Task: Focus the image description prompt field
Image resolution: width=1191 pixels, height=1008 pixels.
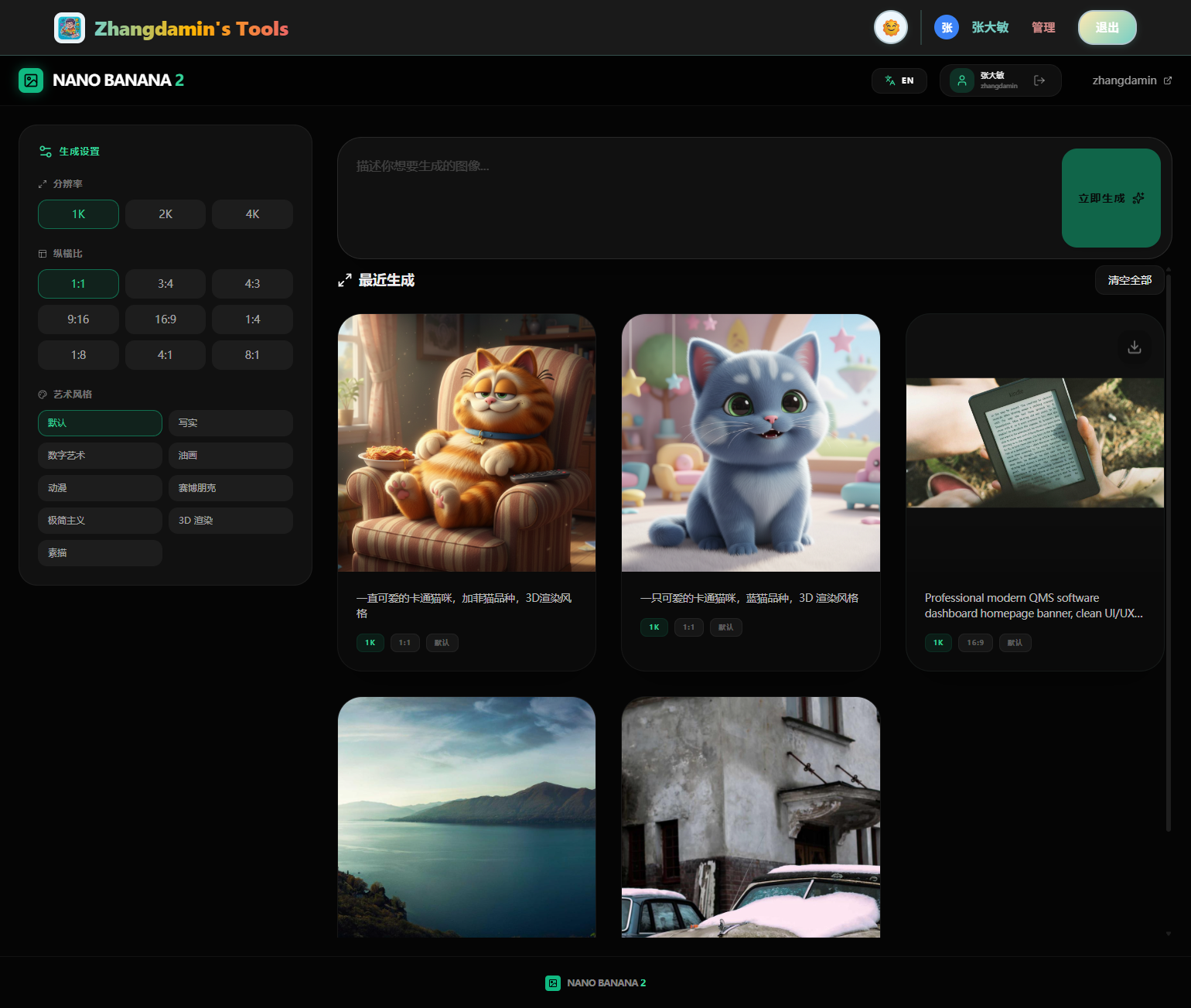Action: coord(699,198)
